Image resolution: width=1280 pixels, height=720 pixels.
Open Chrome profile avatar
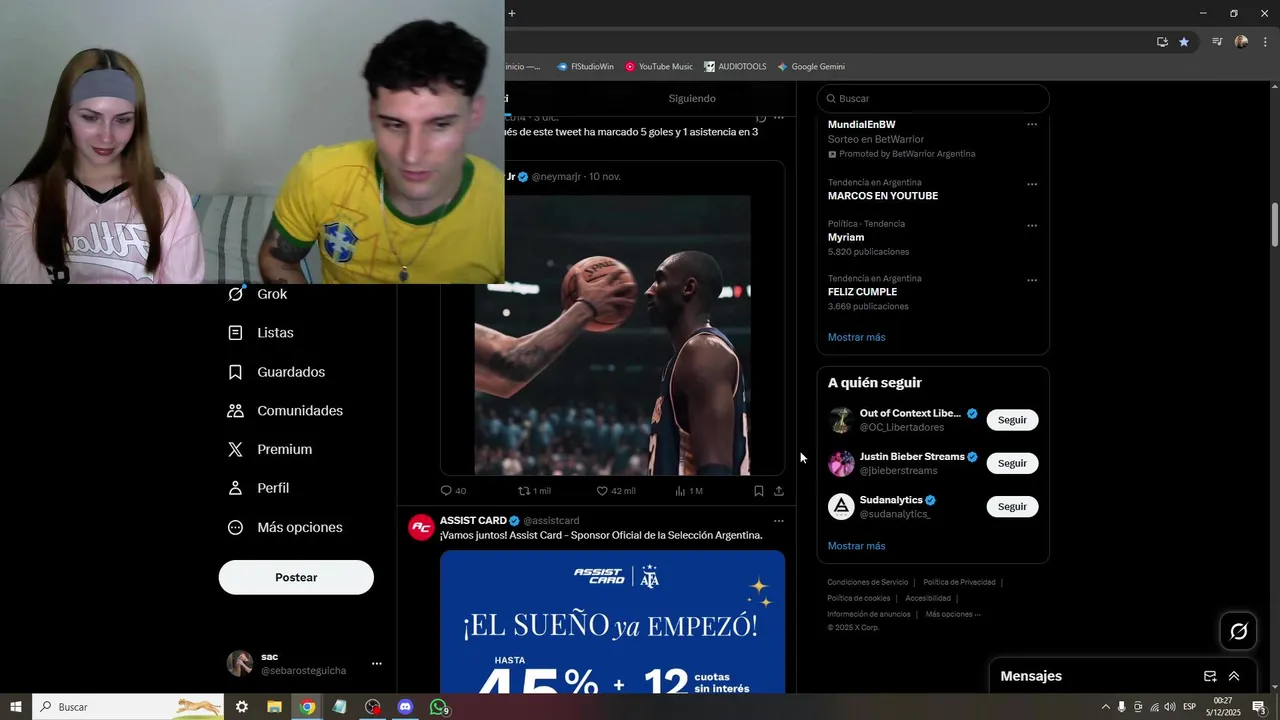tap(1241, 42)
